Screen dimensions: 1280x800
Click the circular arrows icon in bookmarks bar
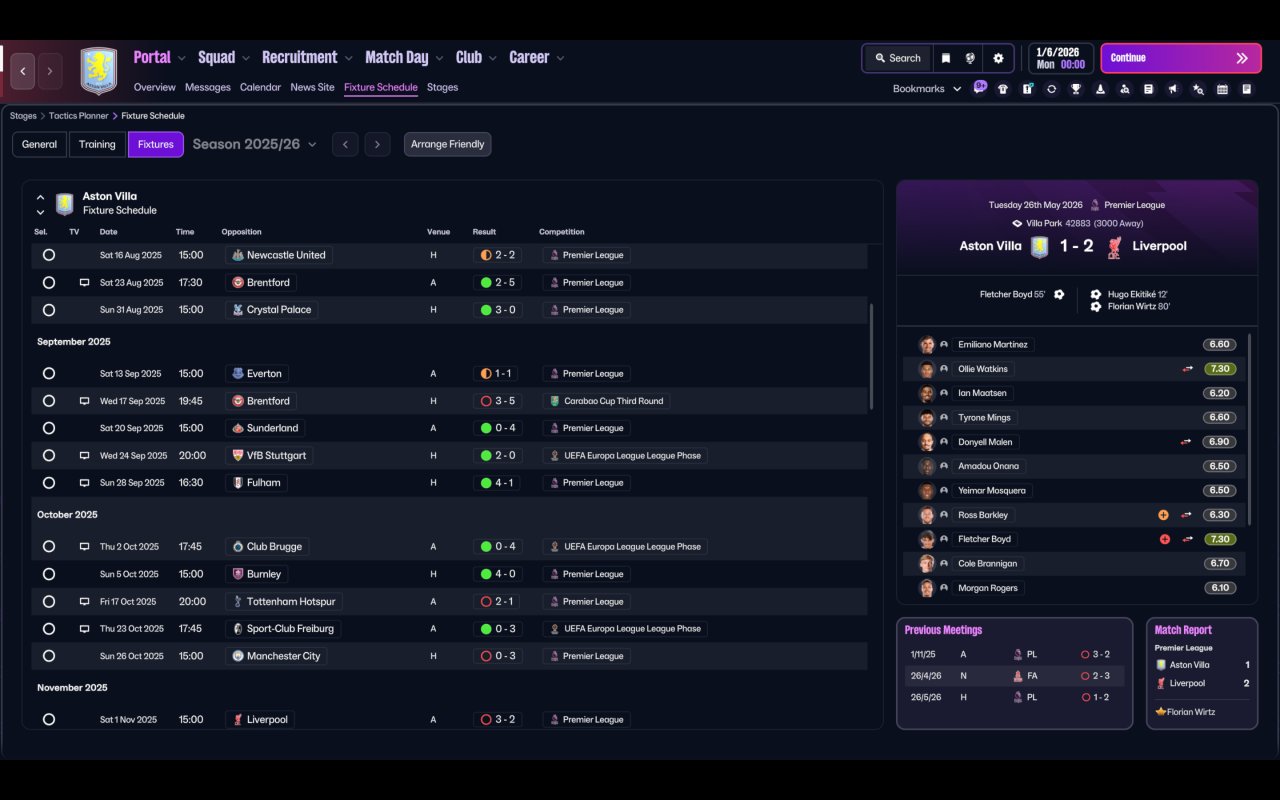tap(1051, 89)
